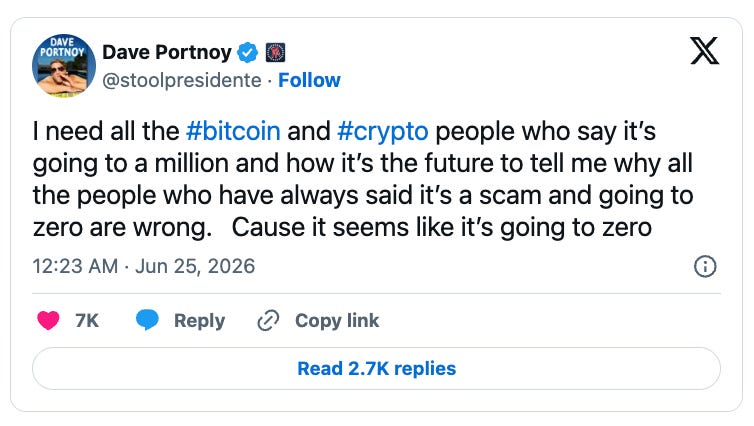Read 2.7K replies
Screen dimensions: 754x426
[377, 369]
